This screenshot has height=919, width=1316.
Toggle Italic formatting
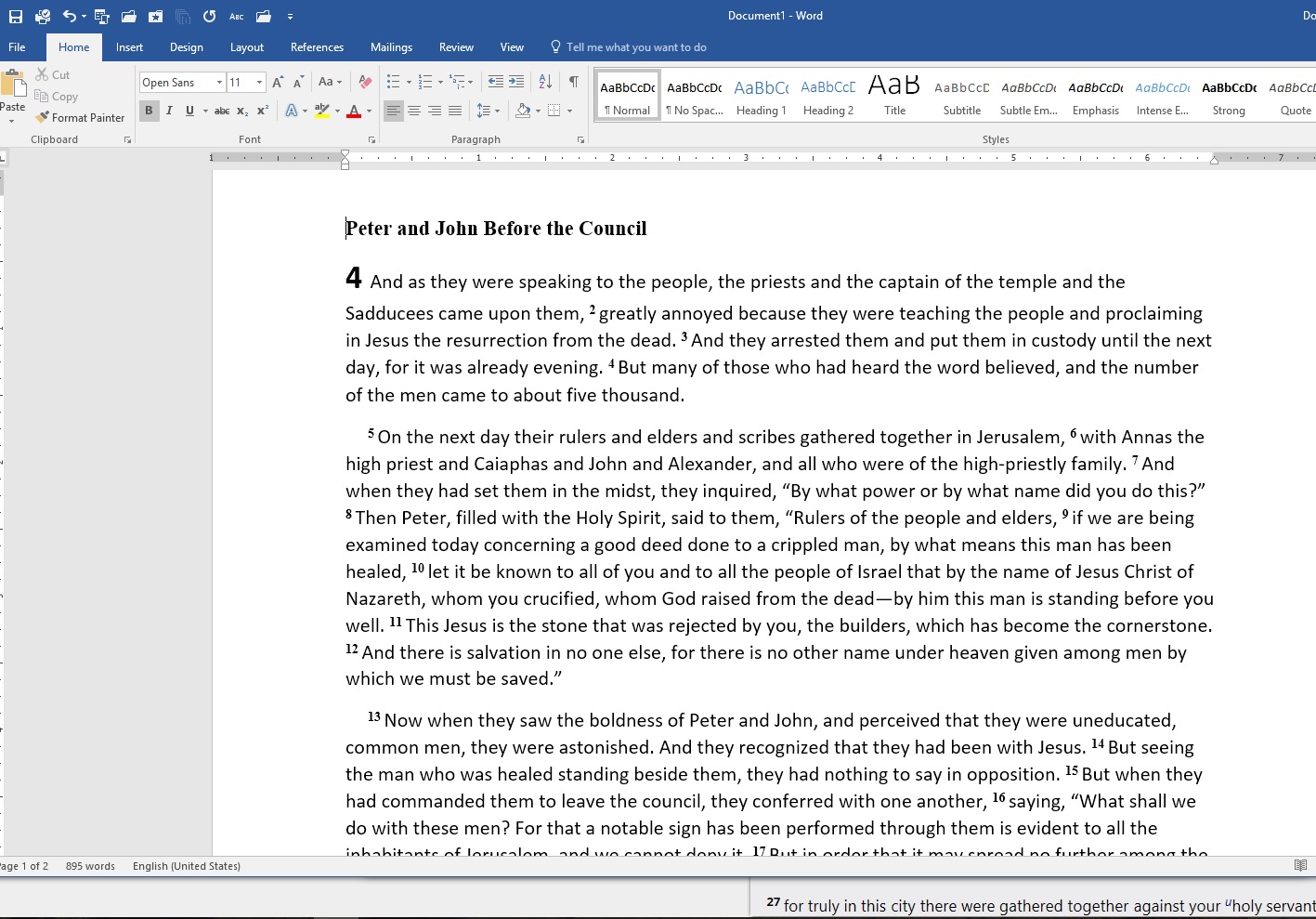[169, 111]
